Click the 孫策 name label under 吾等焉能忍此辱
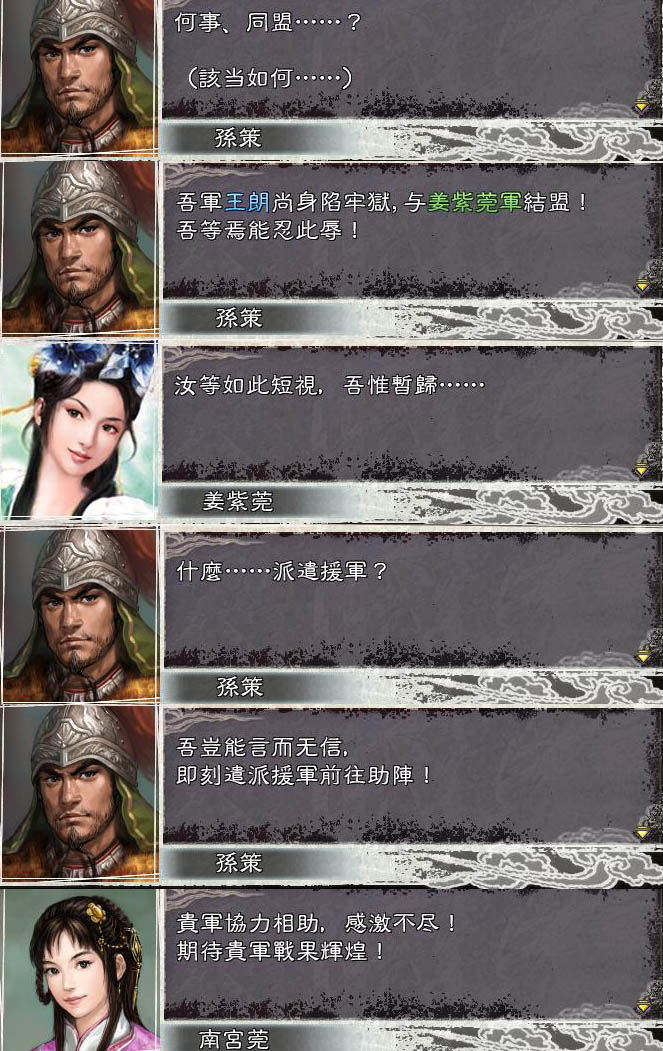663x1051 pixels. click(x=239, y=317)
